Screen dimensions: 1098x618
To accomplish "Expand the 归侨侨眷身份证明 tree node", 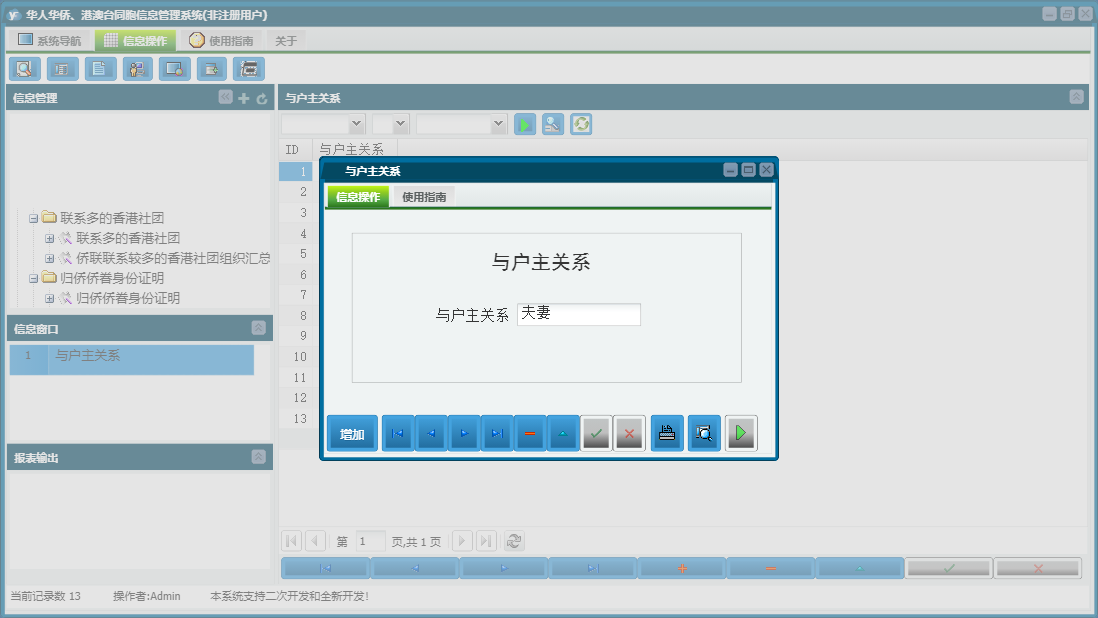I will click(35, 277).
